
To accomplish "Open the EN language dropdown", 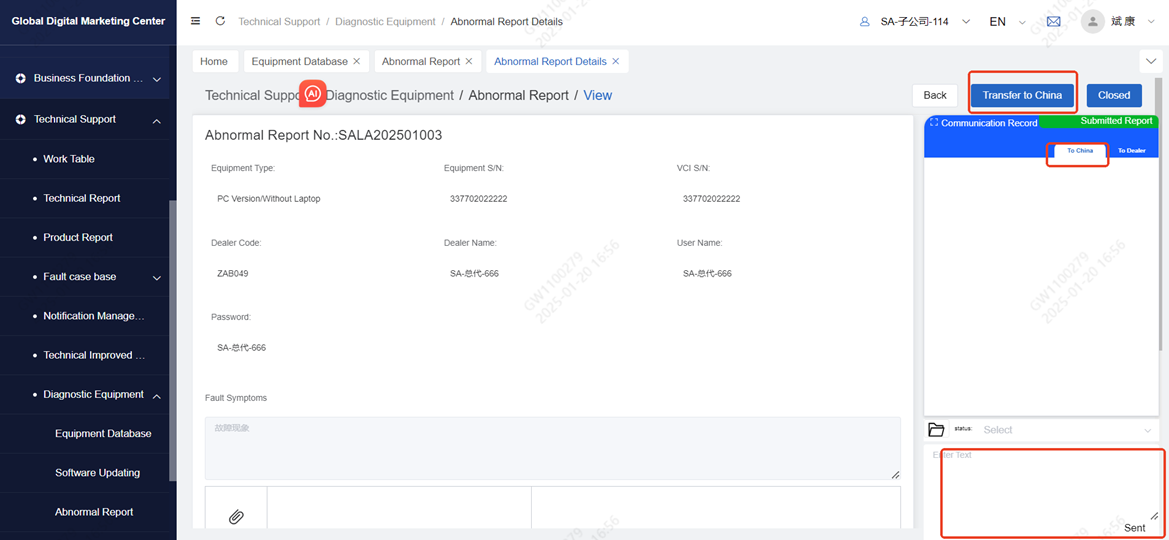I will (x=1006, y=21).
